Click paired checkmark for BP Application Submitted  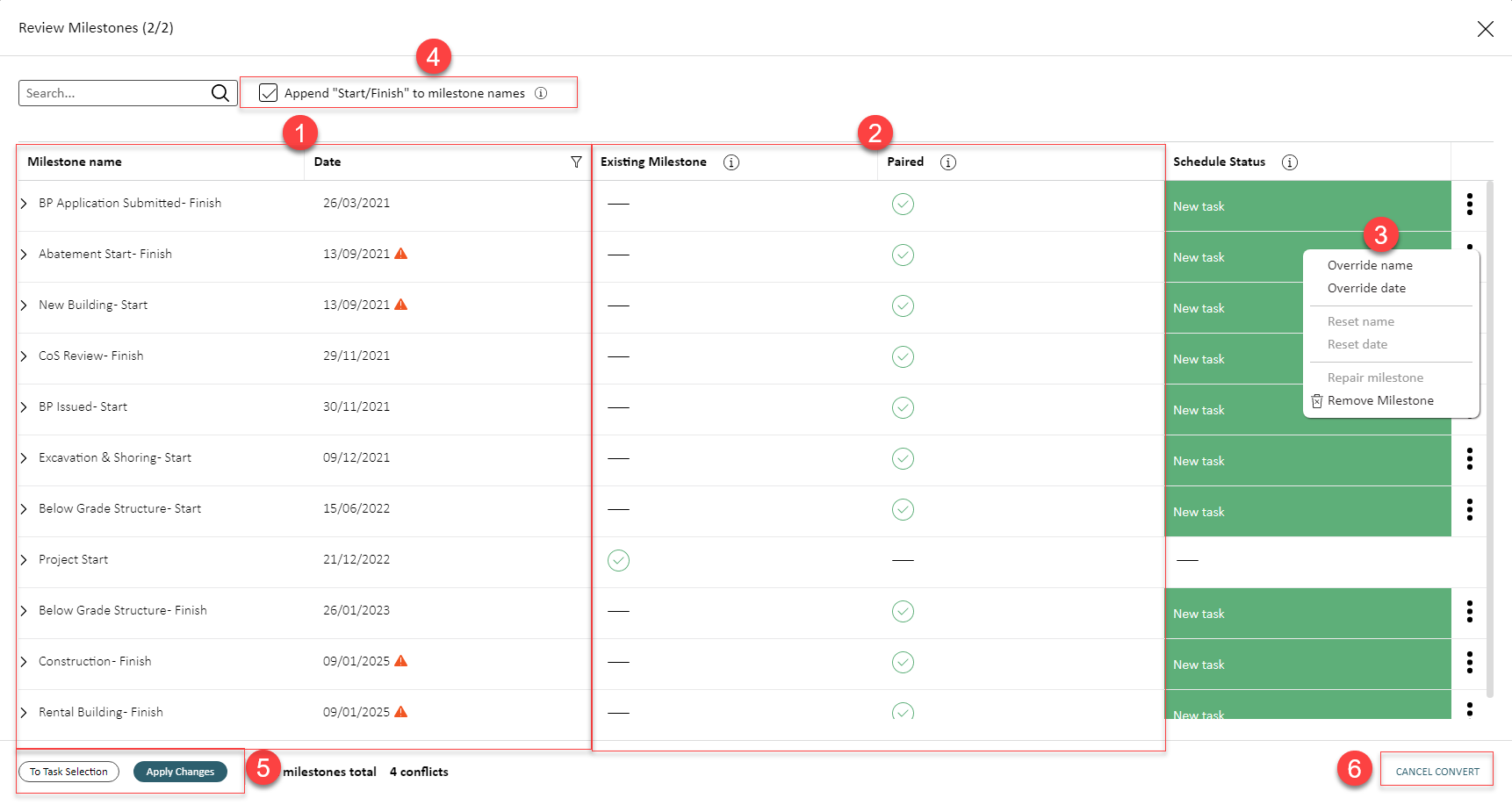903,205
